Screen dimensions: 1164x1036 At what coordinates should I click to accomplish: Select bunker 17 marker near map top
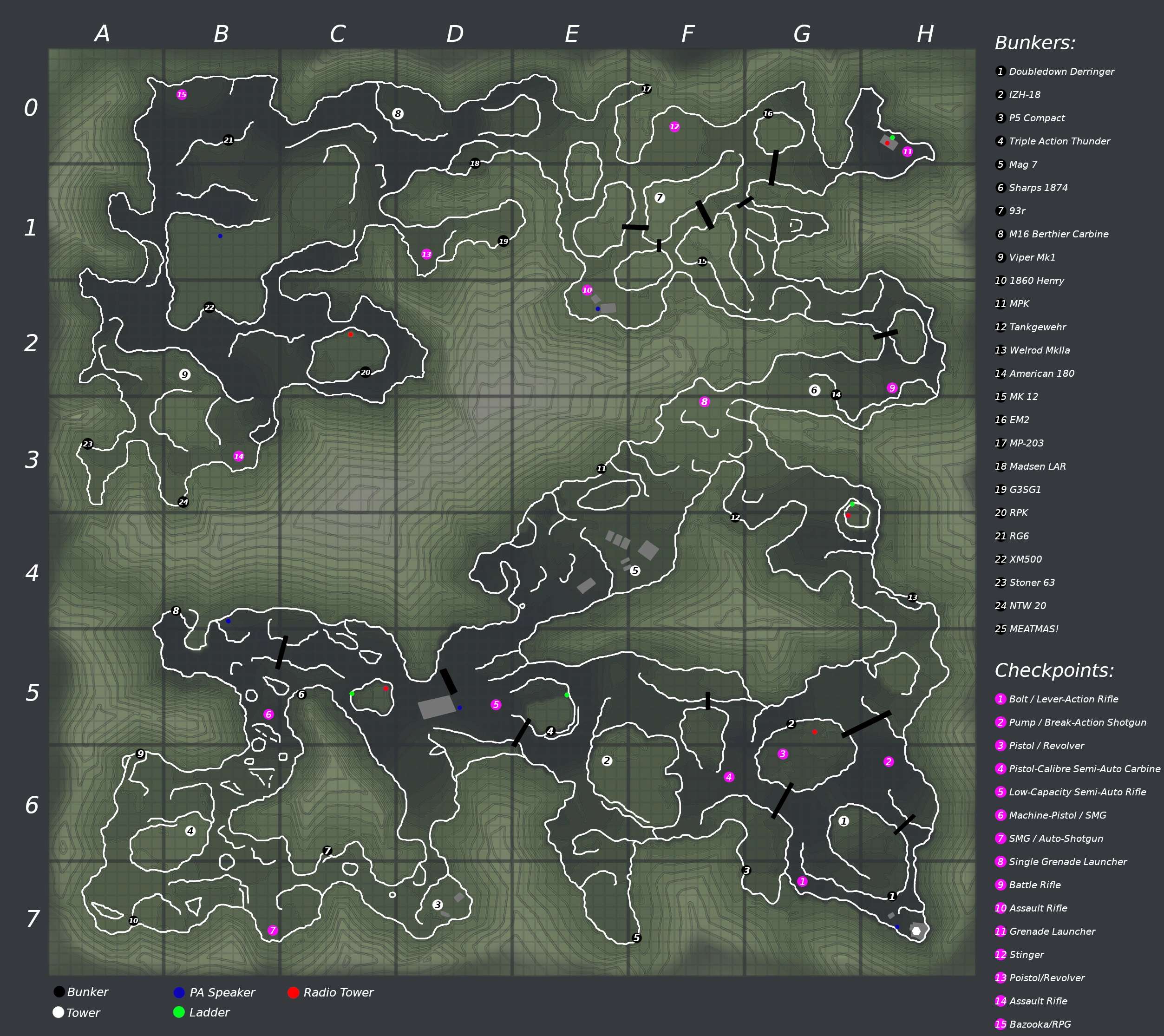coord(647,89)
